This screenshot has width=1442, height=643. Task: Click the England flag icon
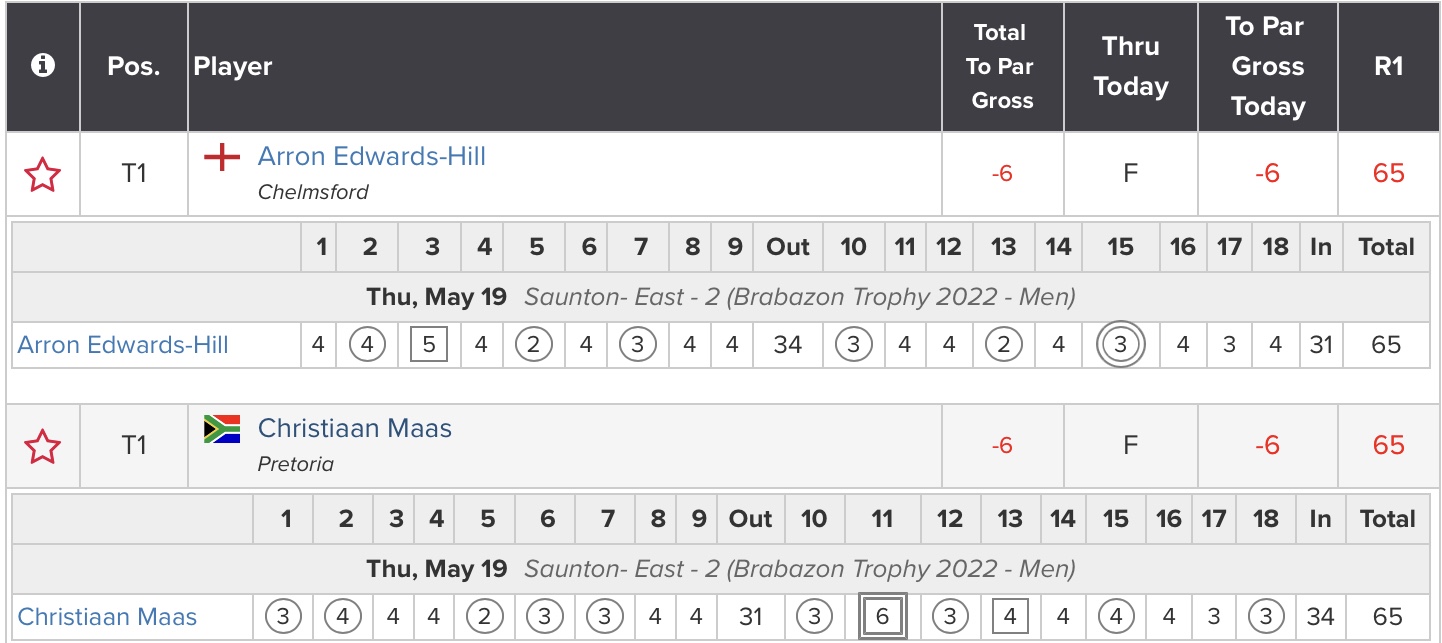coord(222,157)
